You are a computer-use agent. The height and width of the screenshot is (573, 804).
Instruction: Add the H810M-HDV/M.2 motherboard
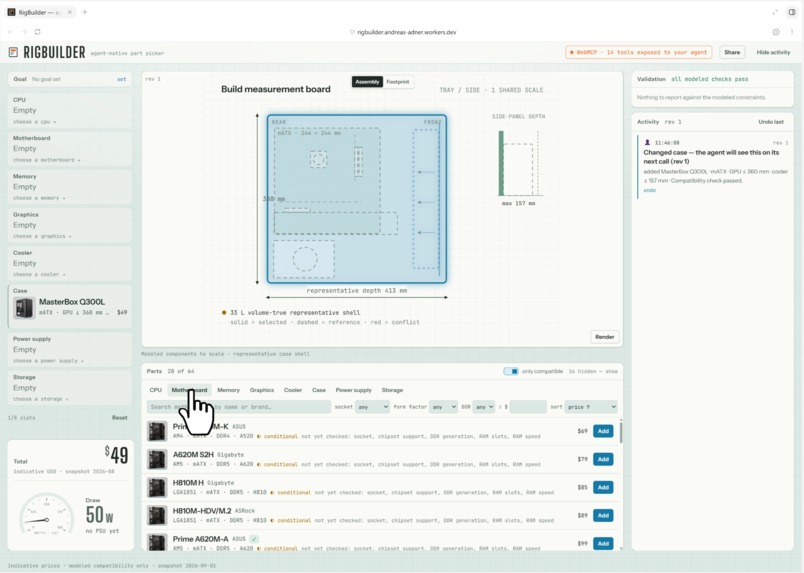[x=603, y=516]
